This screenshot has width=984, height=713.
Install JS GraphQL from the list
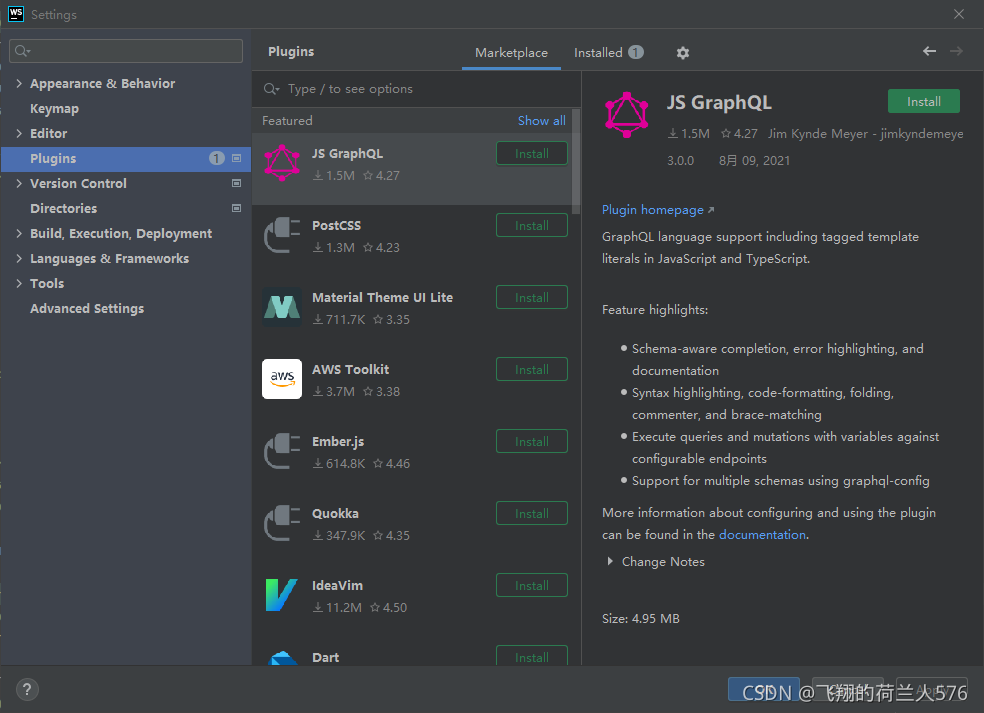click(532, 154)
